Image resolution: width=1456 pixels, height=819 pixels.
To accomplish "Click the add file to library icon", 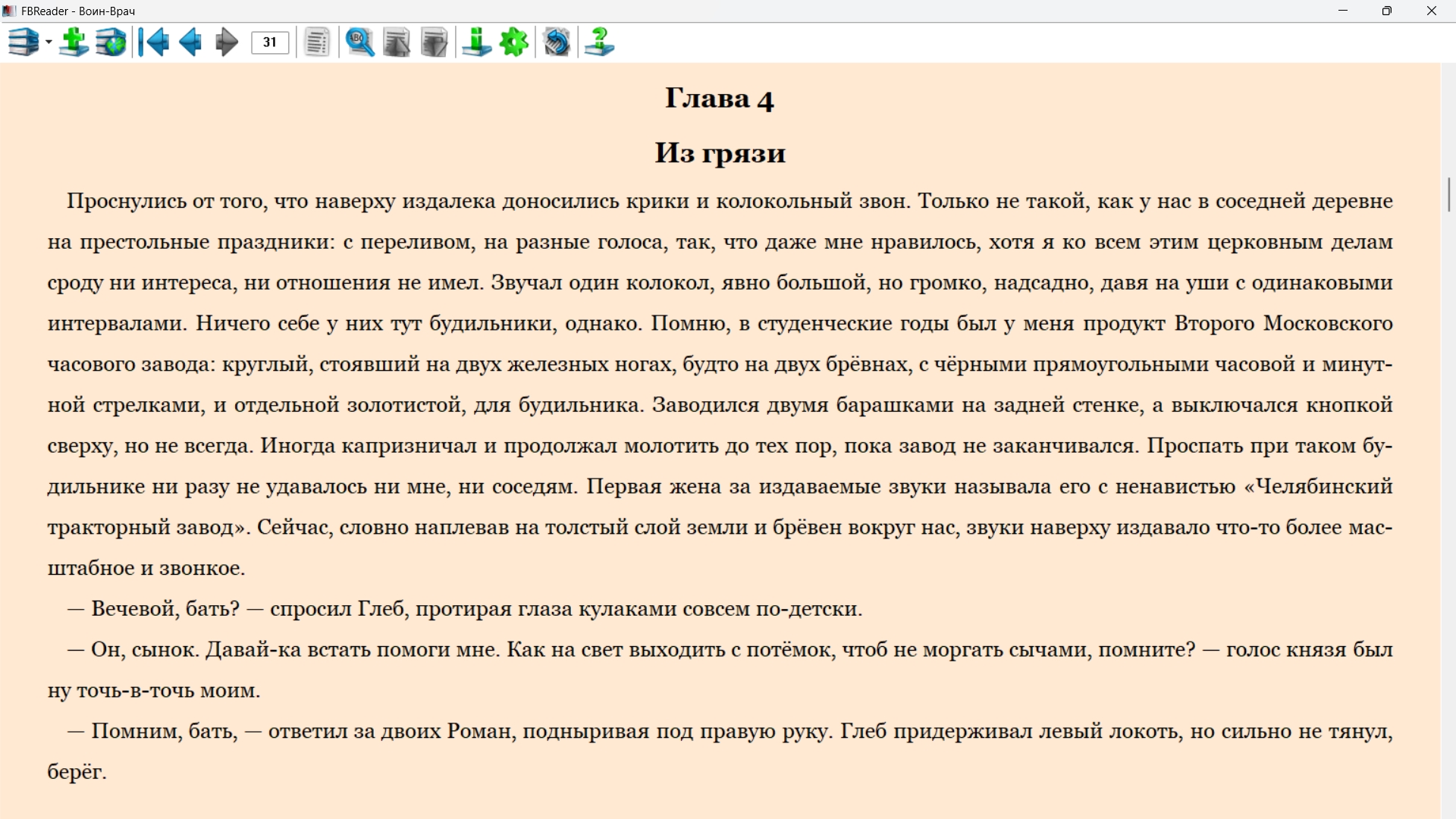I will point(74,42).
